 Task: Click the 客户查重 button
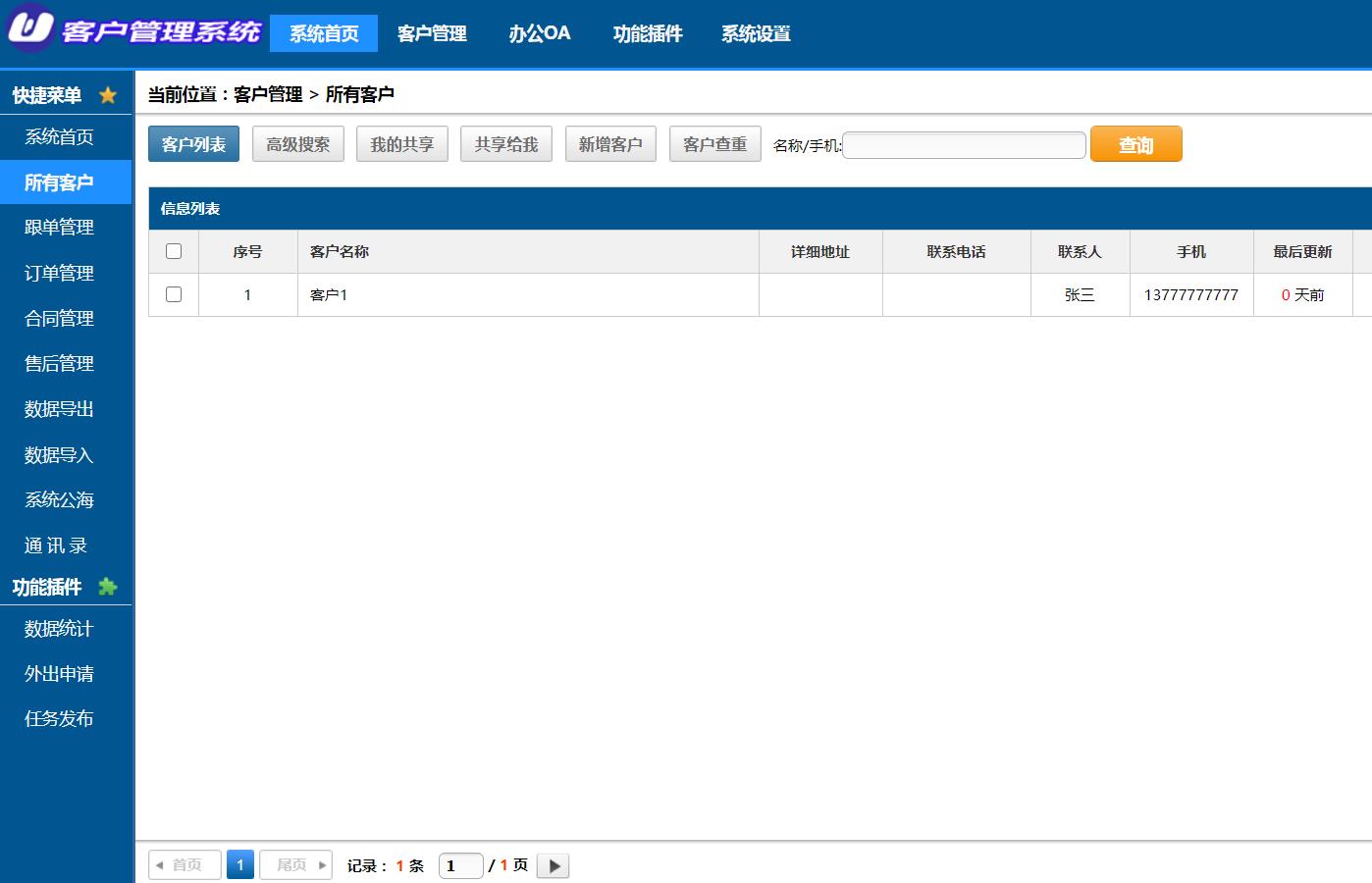714,144
